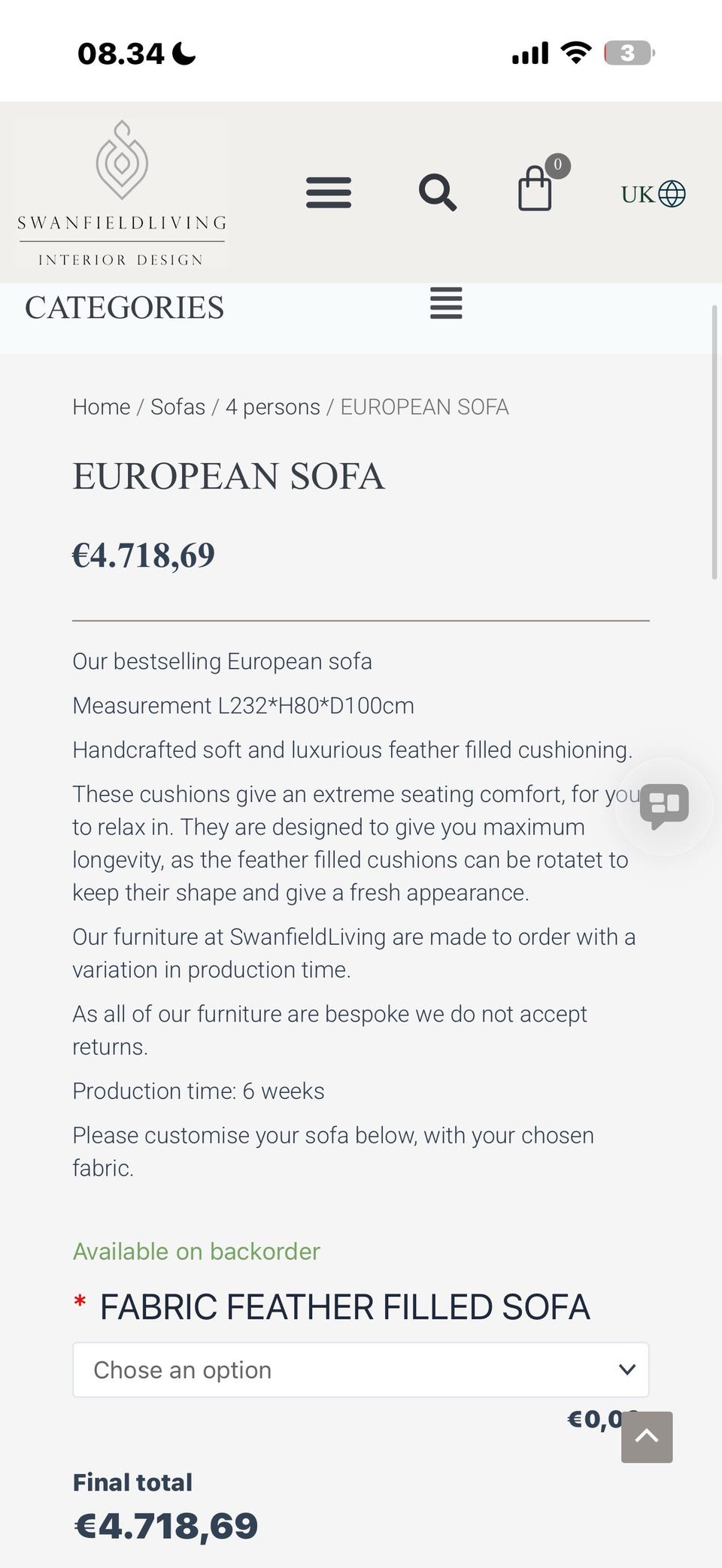Screen dimensions: 722x1568
Task: Click the SwanfieldLiving logo
Action: pyautogui.click(x=122, y=193)
